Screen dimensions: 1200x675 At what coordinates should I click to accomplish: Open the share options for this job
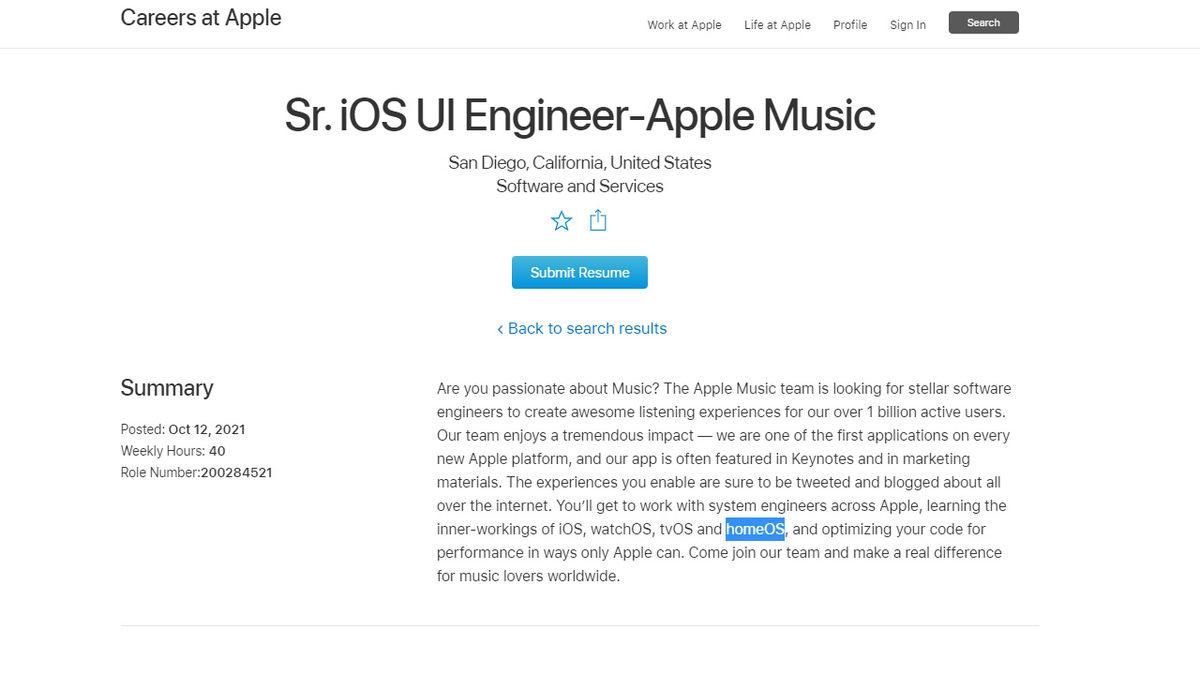[x=598, y=220]
